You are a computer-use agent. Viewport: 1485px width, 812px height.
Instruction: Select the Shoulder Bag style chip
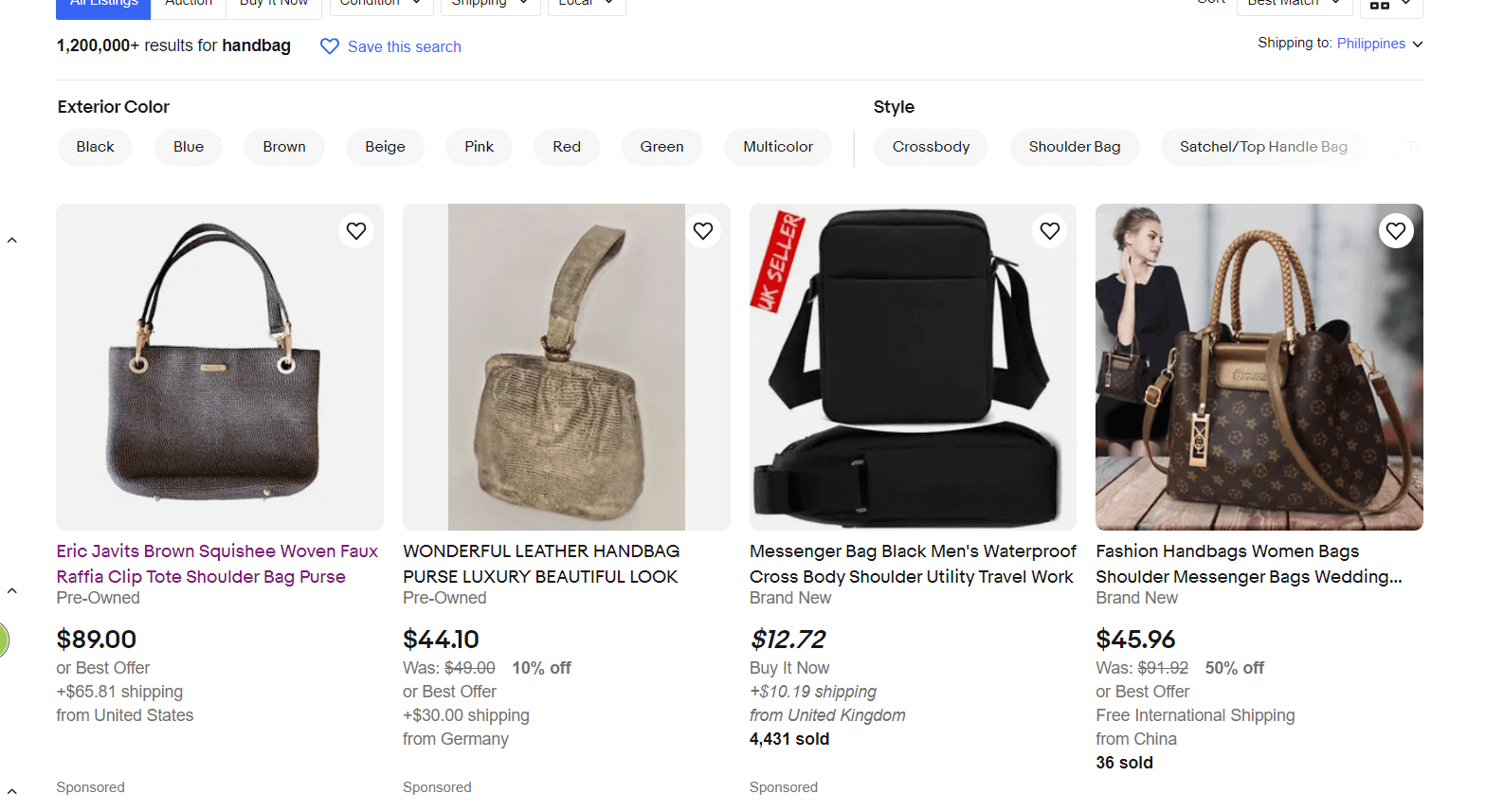coord(1075,147)
